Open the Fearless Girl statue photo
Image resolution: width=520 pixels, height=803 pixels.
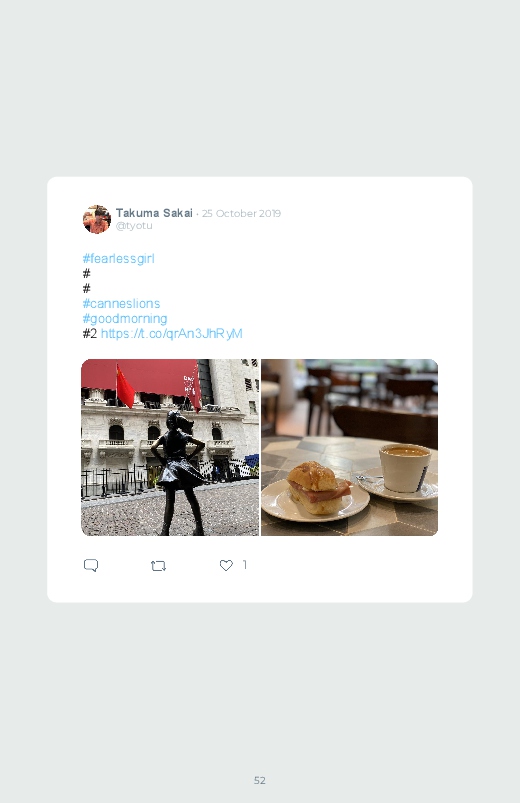pyautogui.click(x=170, y=448)
